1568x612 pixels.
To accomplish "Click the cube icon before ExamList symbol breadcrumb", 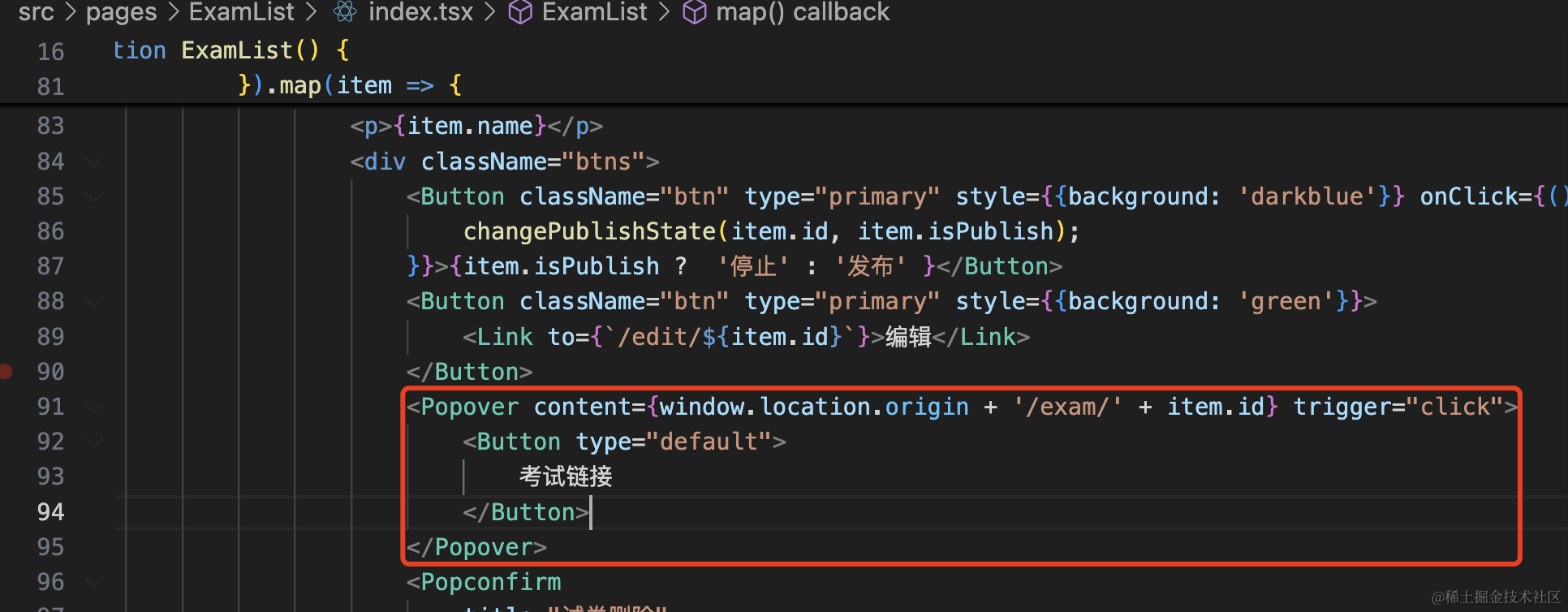I will point(520,12).
